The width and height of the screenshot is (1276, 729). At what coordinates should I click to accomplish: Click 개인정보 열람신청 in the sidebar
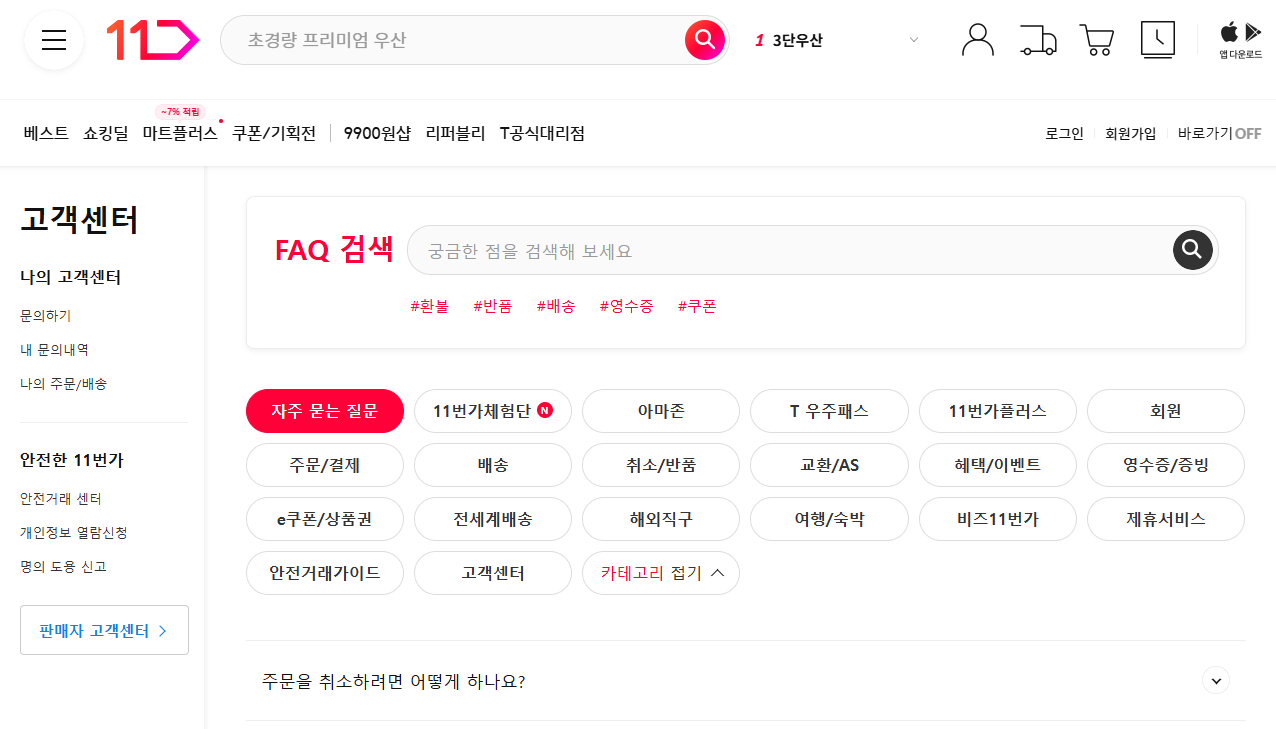(x=74, y=533)
